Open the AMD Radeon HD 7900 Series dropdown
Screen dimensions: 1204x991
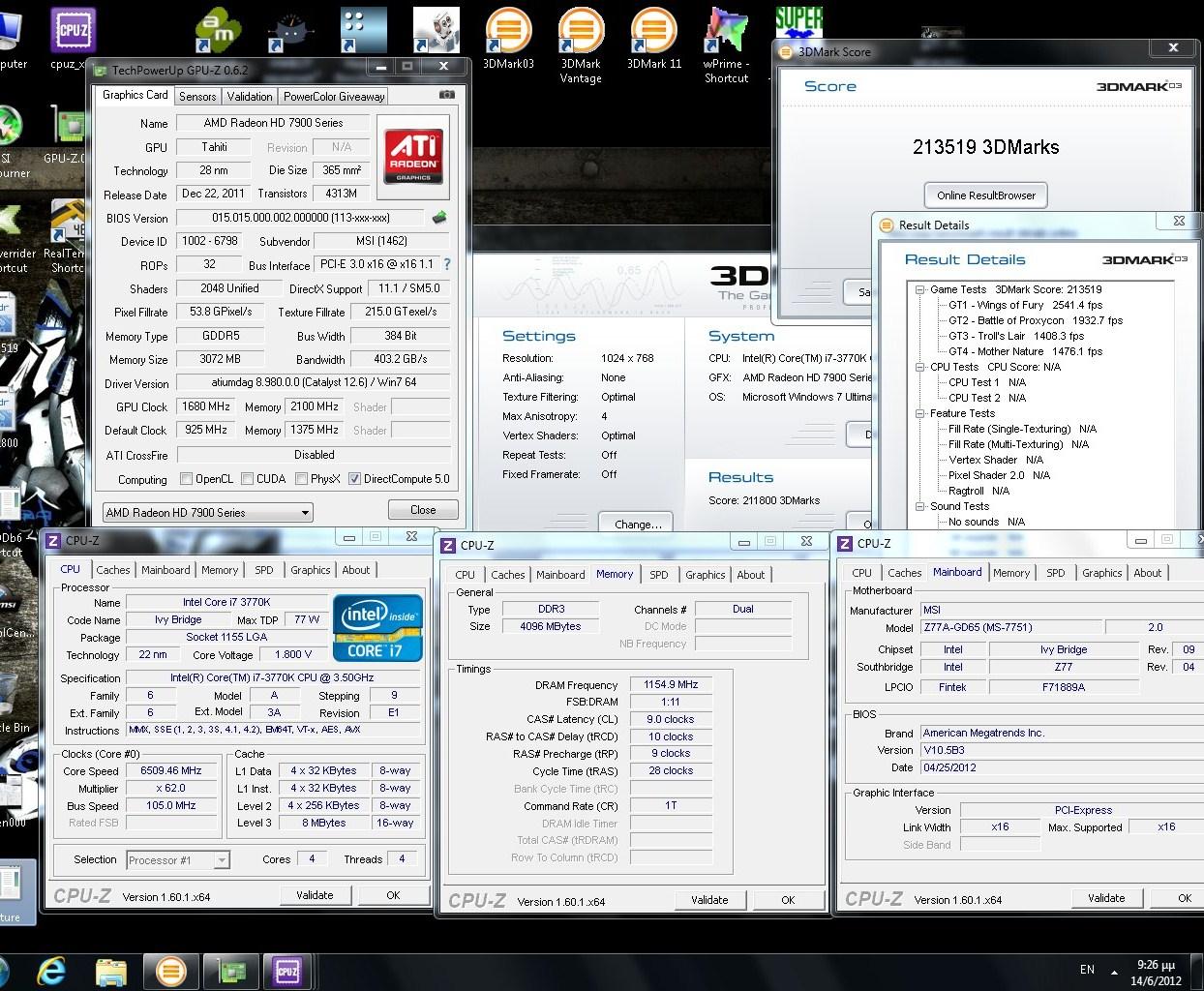coord(207,512)
